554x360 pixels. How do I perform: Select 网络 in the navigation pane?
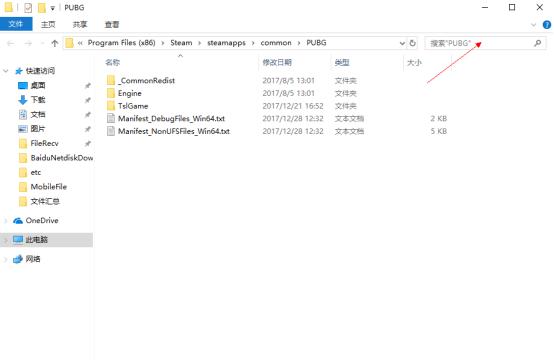pyautogui.click(x=33, y=259)
